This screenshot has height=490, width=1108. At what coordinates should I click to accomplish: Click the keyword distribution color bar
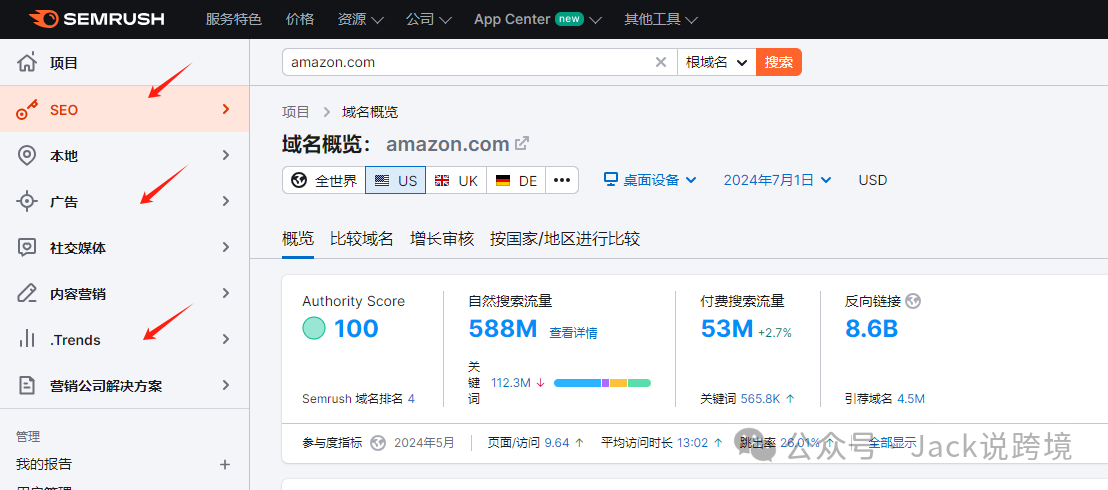[602, 383]
